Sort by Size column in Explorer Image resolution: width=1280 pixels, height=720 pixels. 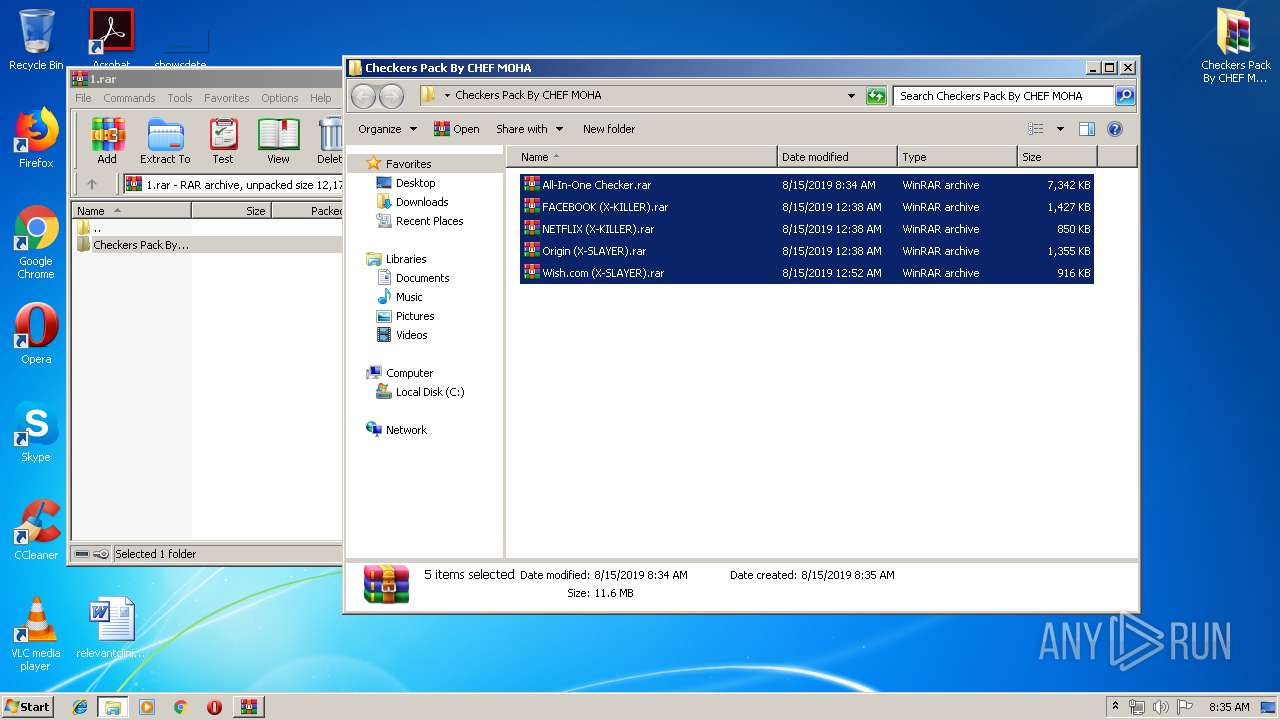[x=1057, y=157]
